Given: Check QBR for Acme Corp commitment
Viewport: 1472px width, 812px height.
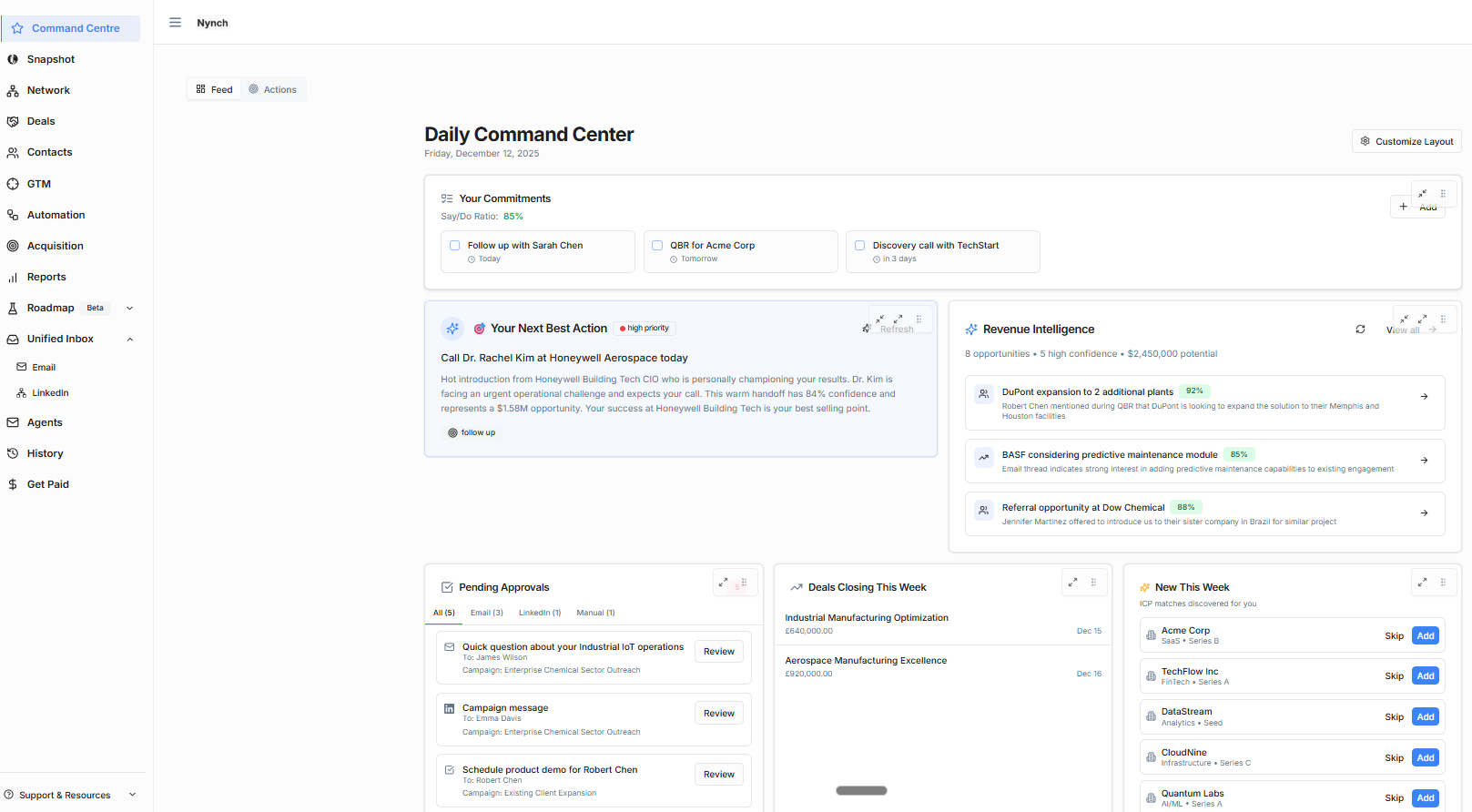Looking at the screenshot, I should point(657,245).
